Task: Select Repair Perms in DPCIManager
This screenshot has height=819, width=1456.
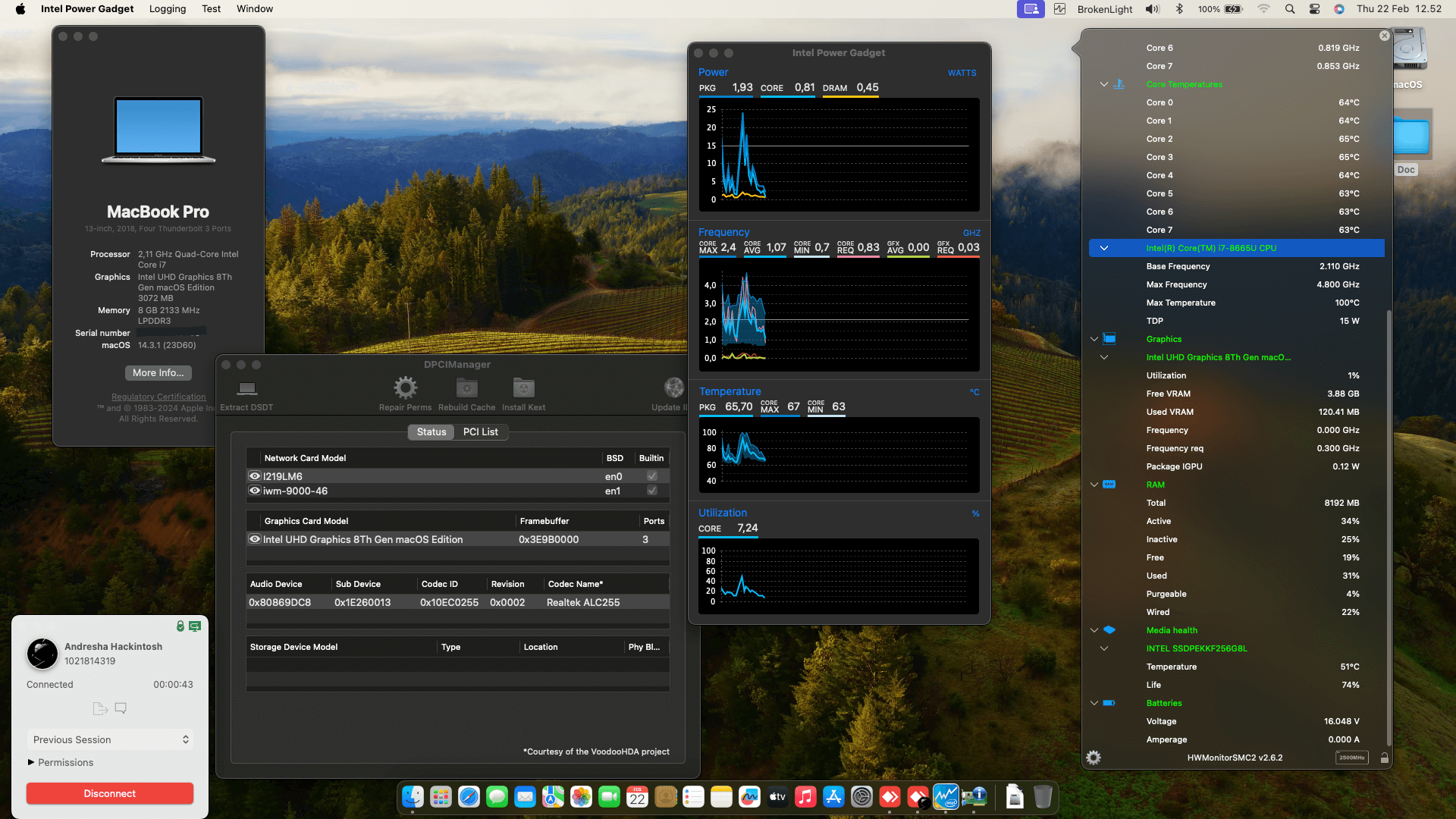Action: point(405,388)
